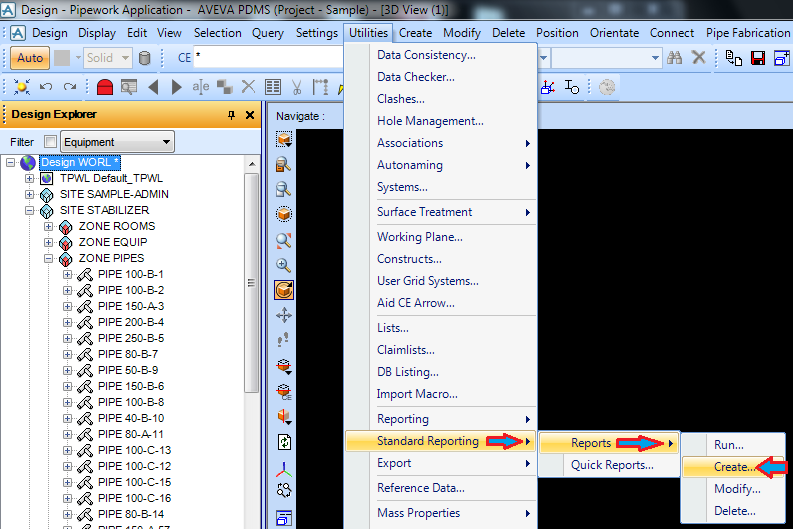Click the undo arrow icon
The width and height of the screenshot is (793, 529).
(x=46, y=87)
